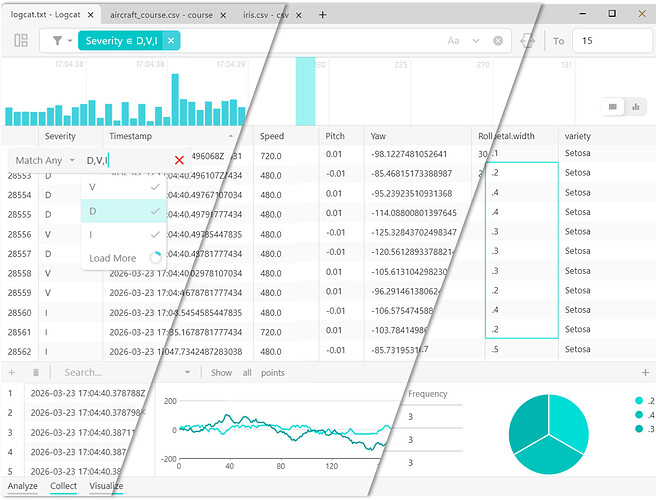The width and height of the screenshot is (656, 500).
Task: Close the logcat.txt tab
Action: pyautogui.click(x=91, y=15)
